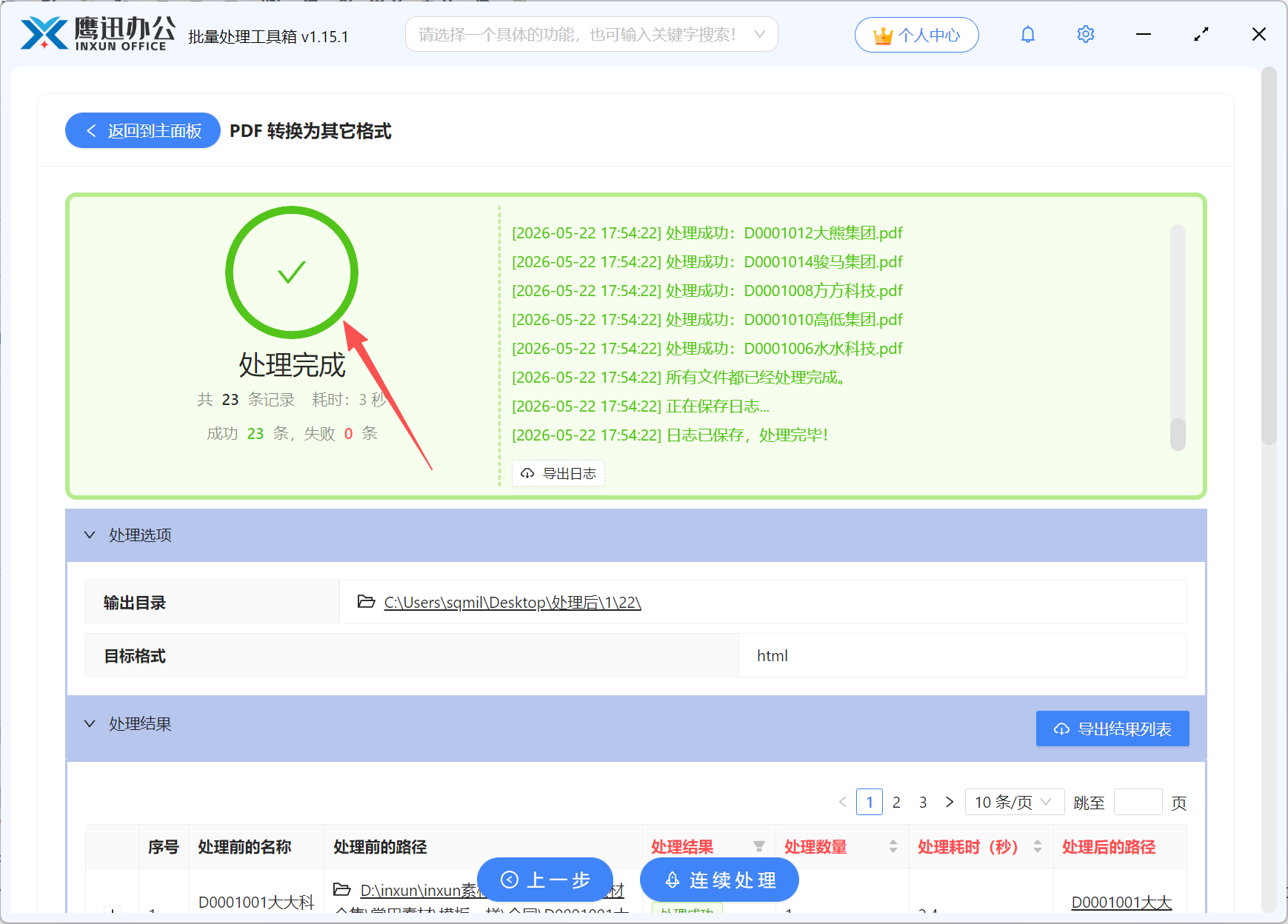Collapse the 处理选项 section

click(x=90, y=535)
